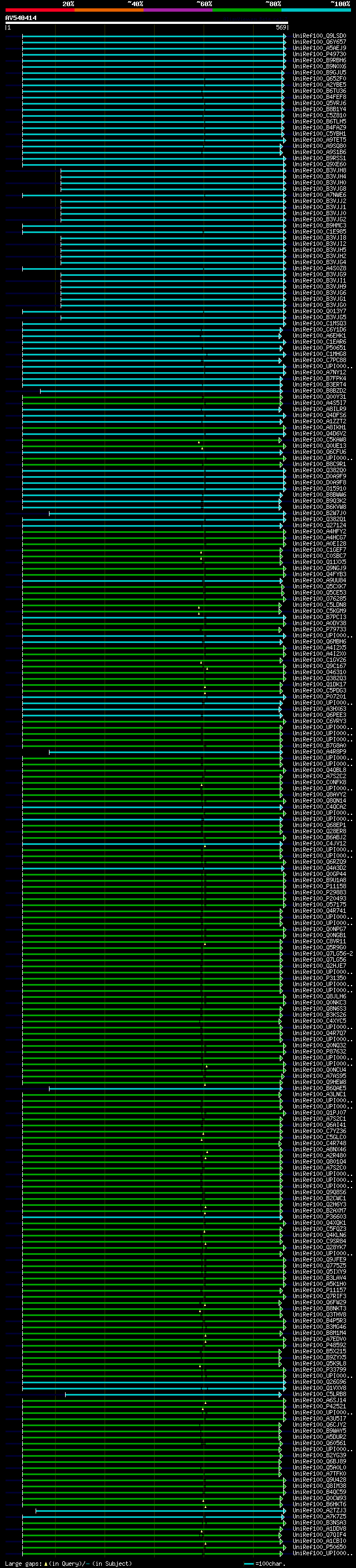Go to the UniRef100_P87632 label

point(319,1051)
